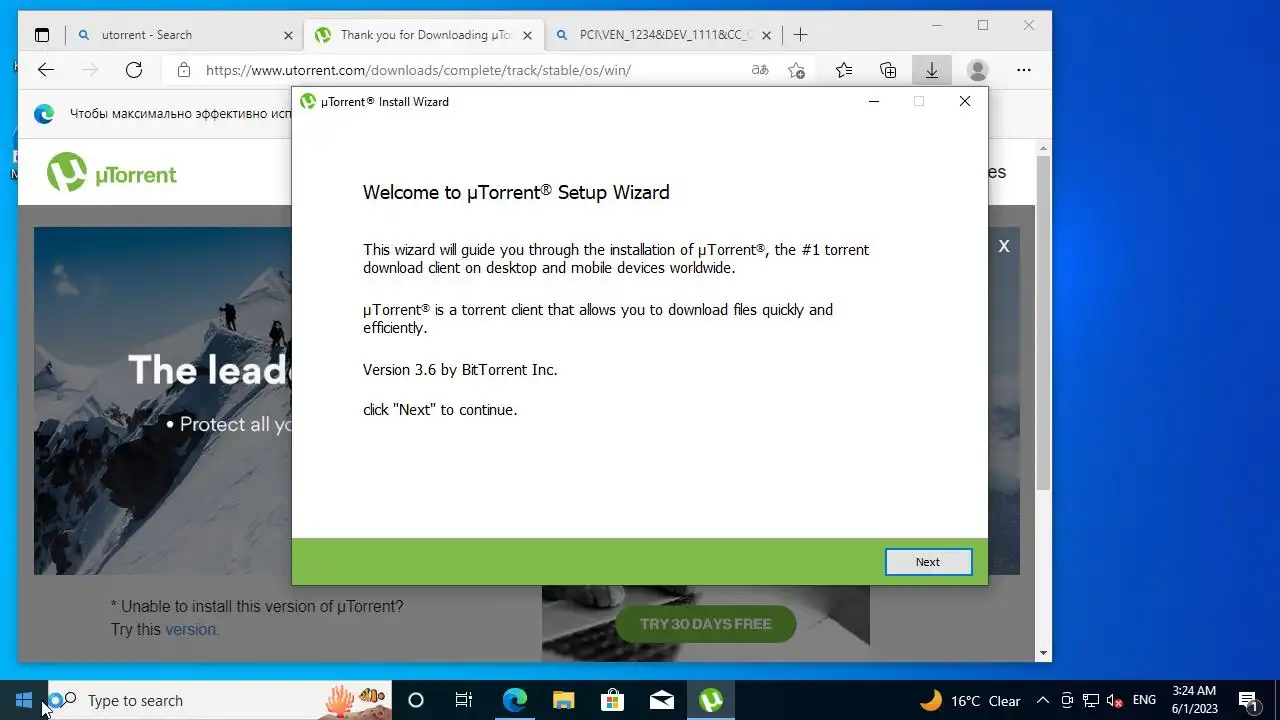Click the µTorrent logo on the webpage
The image size is (1280, 720).
point(112,173)
